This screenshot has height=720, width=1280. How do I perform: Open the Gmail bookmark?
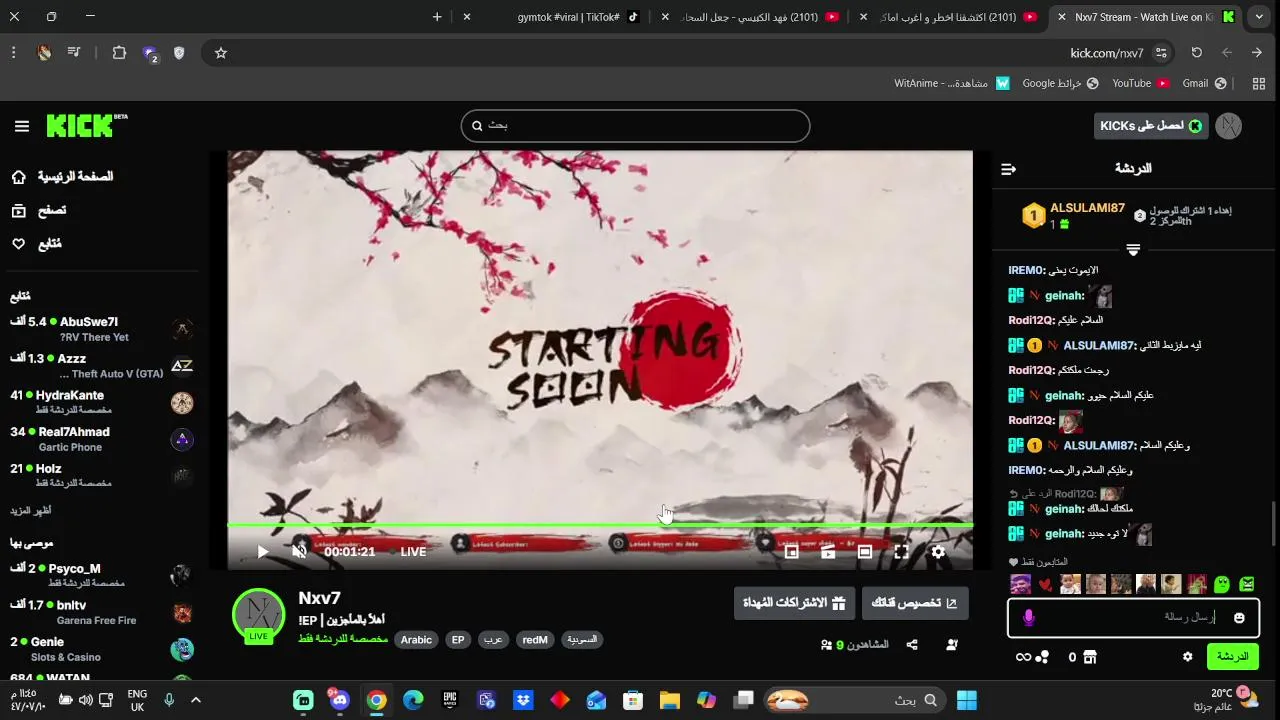1203,83
